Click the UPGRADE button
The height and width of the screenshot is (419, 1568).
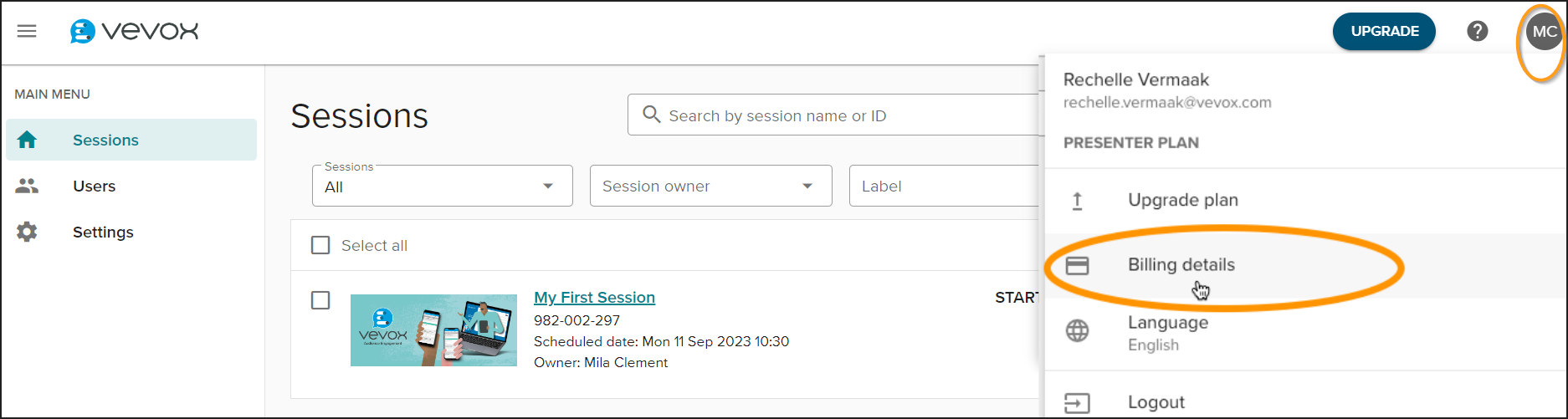1384,31
